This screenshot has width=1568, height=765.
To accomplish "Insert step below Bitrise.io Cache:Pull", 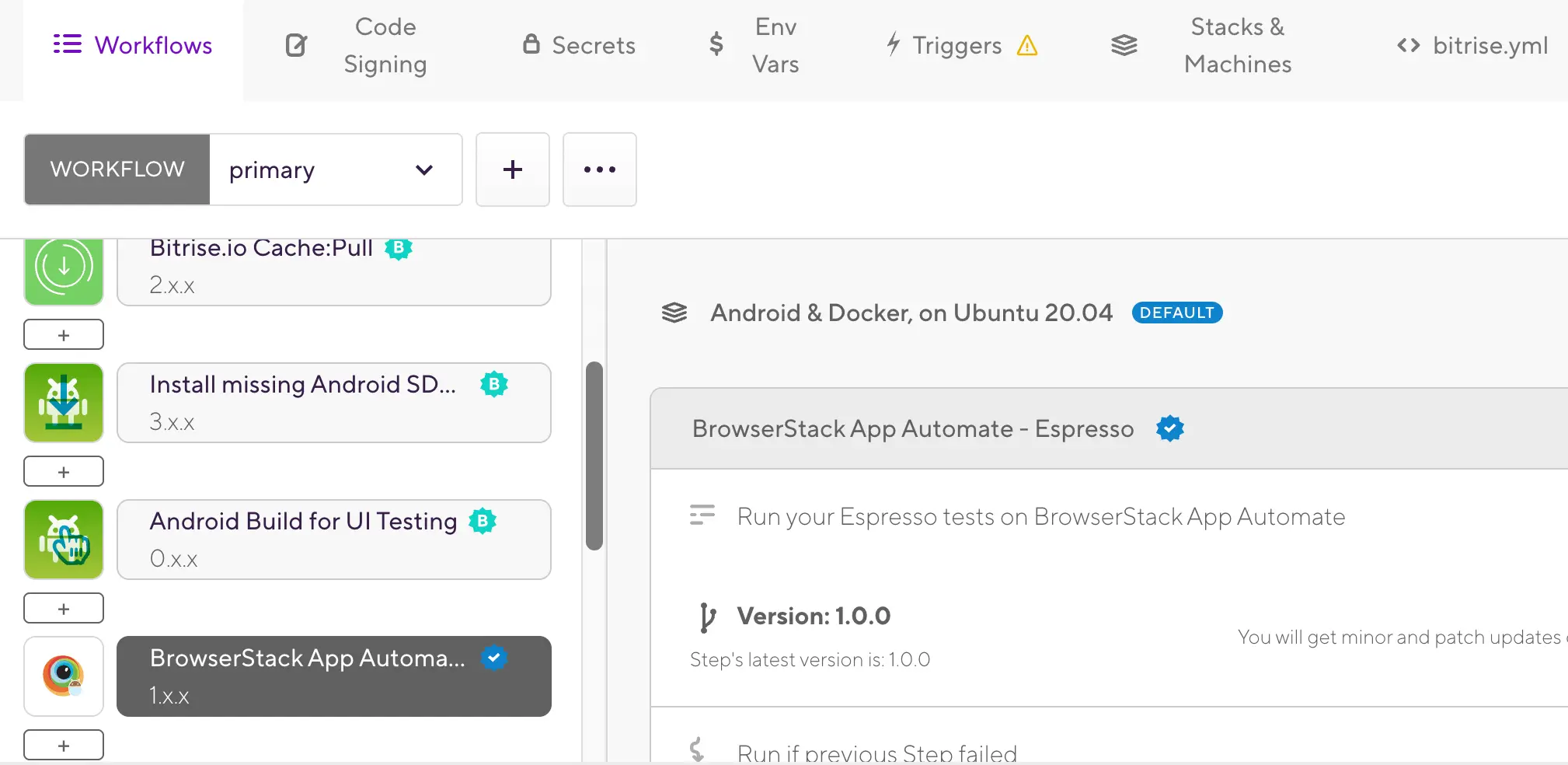I will [64, 335].
